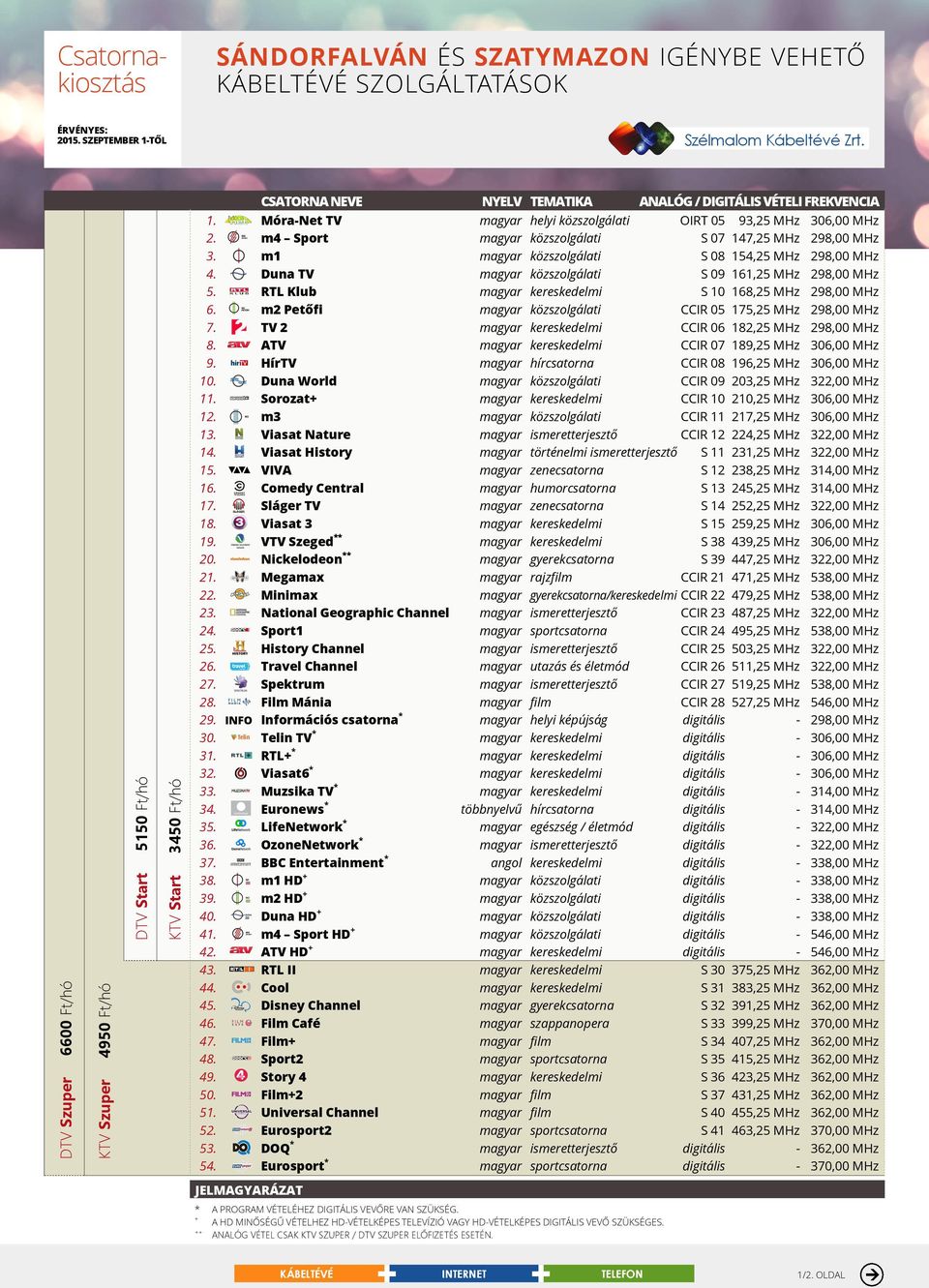Click the VIVA channel logo

(238, 470)
